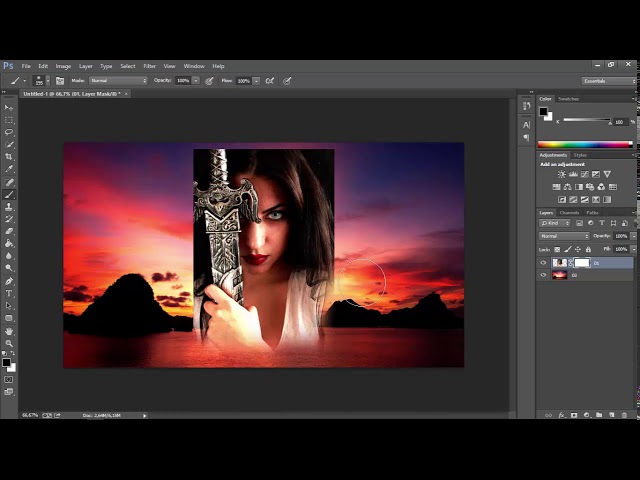Open the layer blend mode Normal dropdown
This screenshot has height=480, width=640.
(565, 236)
